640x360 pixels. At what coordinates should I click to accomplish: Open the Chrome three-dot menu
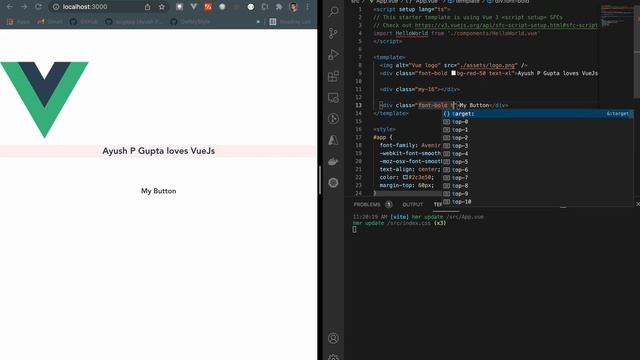point(307,7)
